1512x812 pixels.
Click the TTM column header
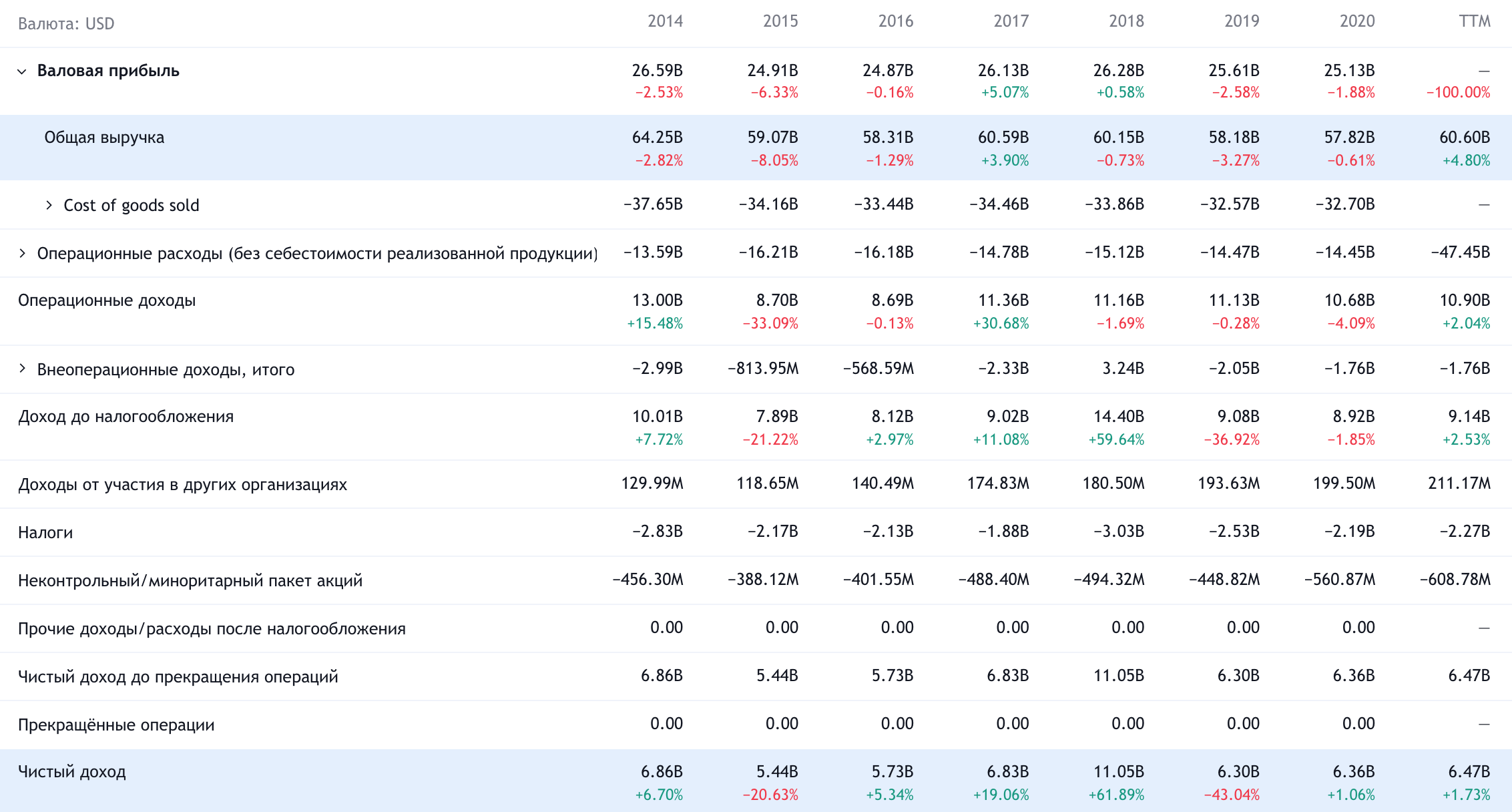coord(1475,21)
